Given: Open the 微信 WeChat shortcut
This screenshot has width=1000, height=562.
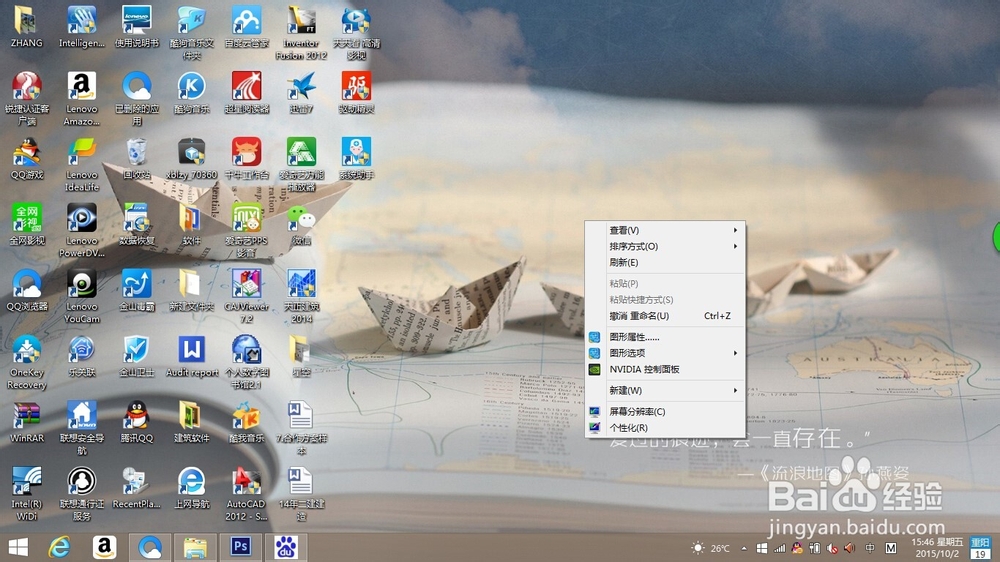Looking at the screenshot, I should (x=301, y=225).
